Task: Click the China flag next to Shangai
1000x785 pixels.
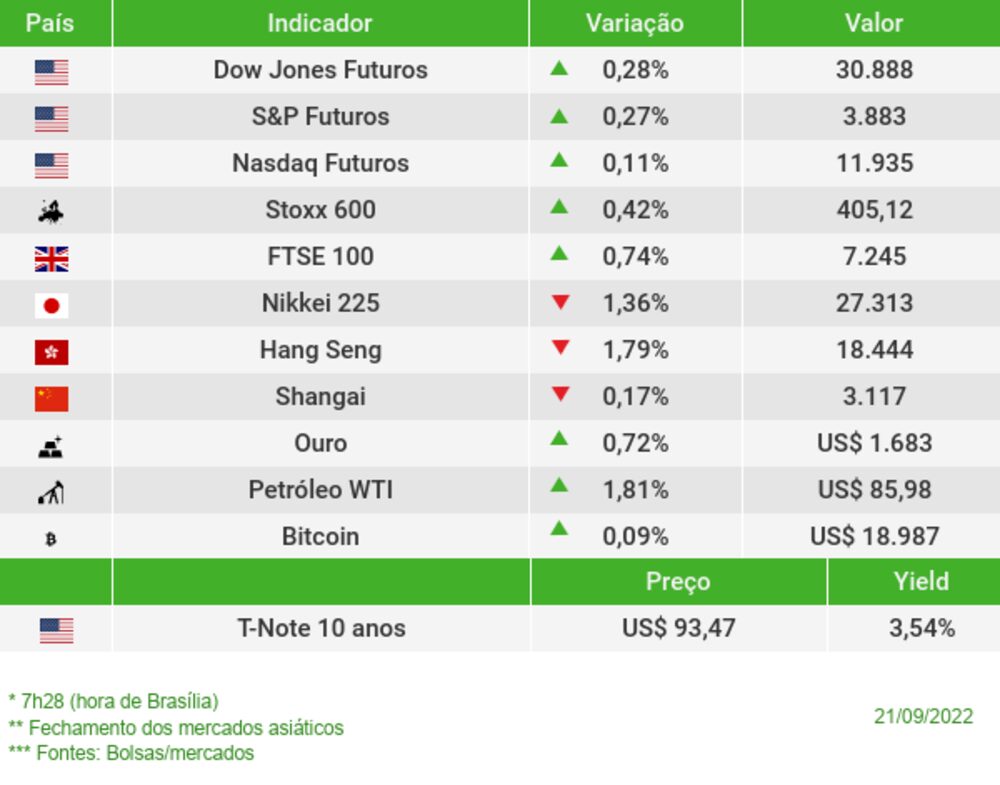Action: [x=51, y=399]
